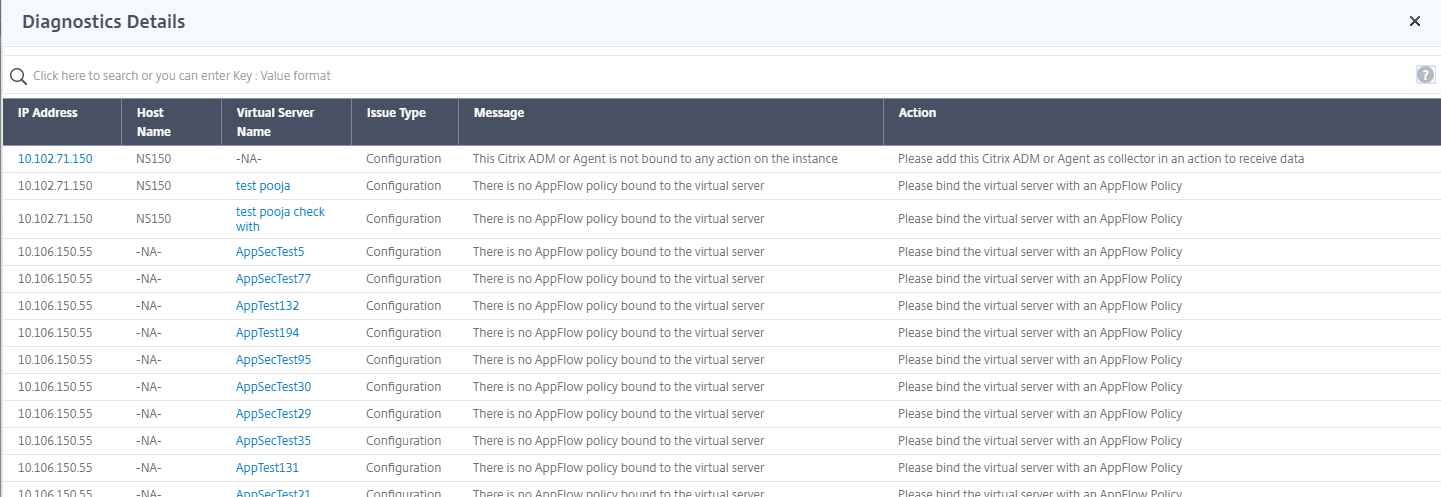Open the AppSecTest95 virtual server link

(273, 360)
